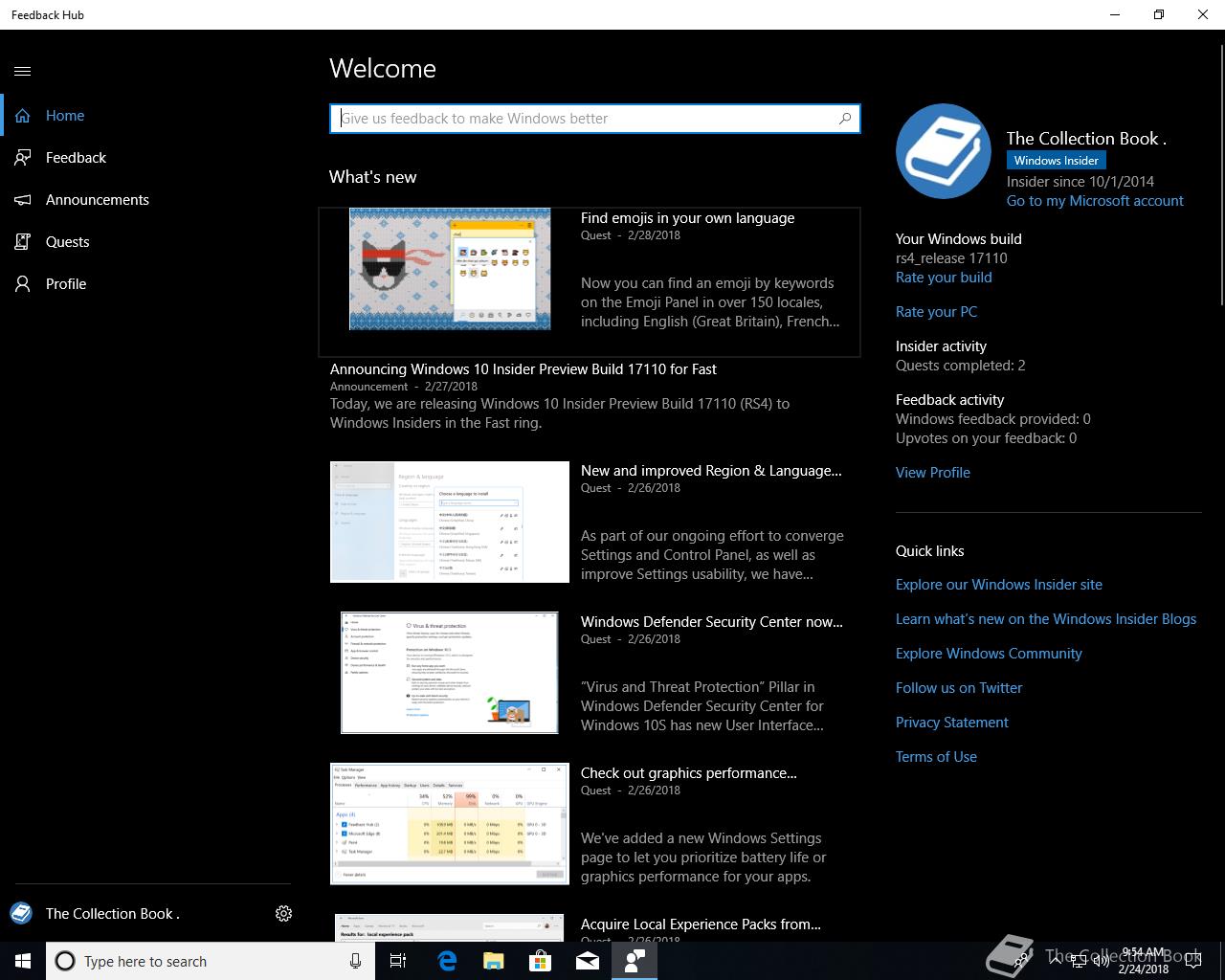Click The Collection Book account name in sidebar
Viewport: 1225px width, 980px height.
point(113,914)
